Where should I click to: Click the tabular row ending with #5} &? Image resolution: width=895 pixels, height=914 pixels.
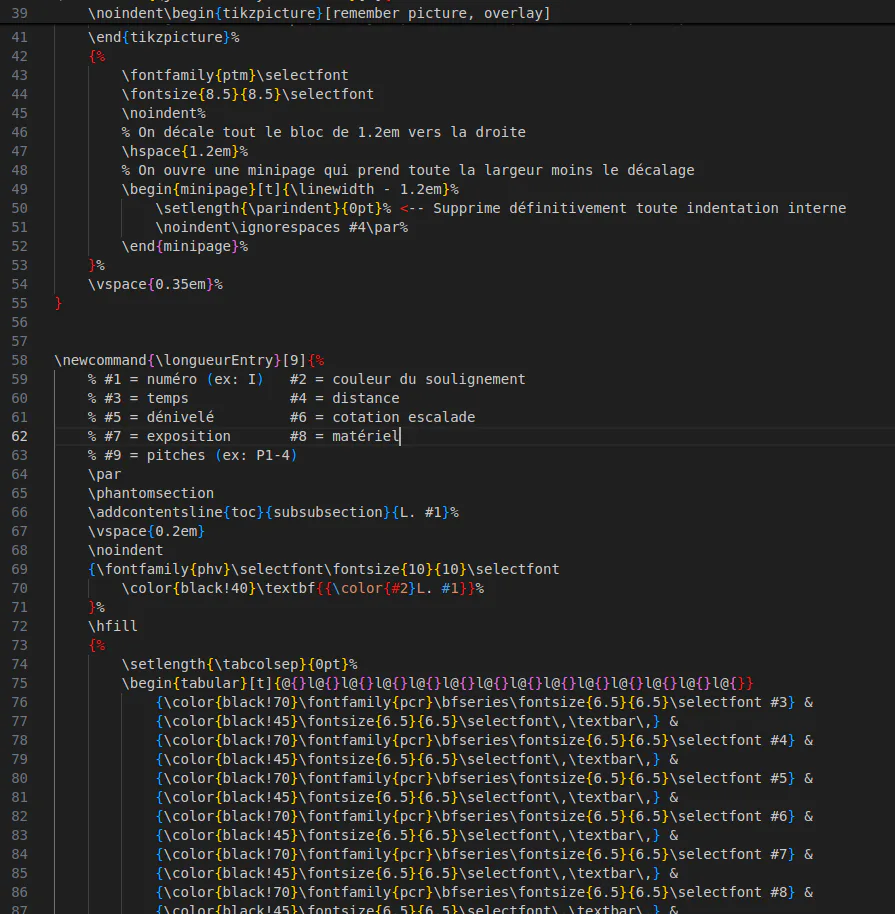point(484,778)
